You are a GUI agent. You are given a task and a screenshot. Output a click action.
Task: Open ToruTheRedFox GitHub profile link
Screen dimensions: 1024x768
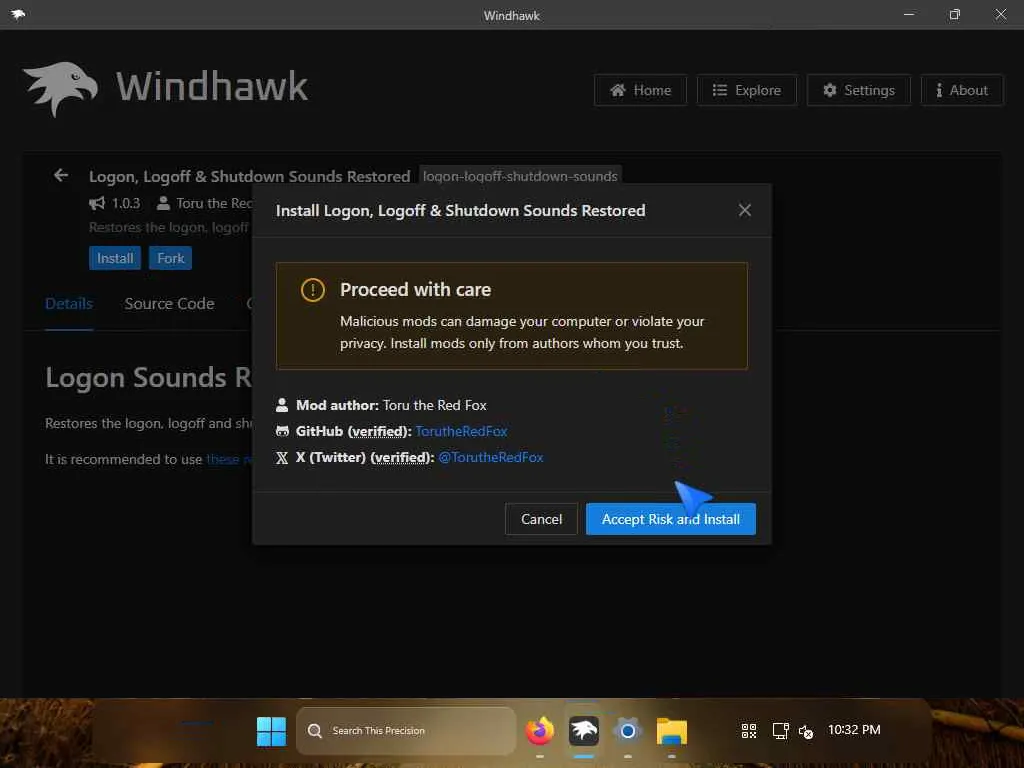tap(461, 431)
